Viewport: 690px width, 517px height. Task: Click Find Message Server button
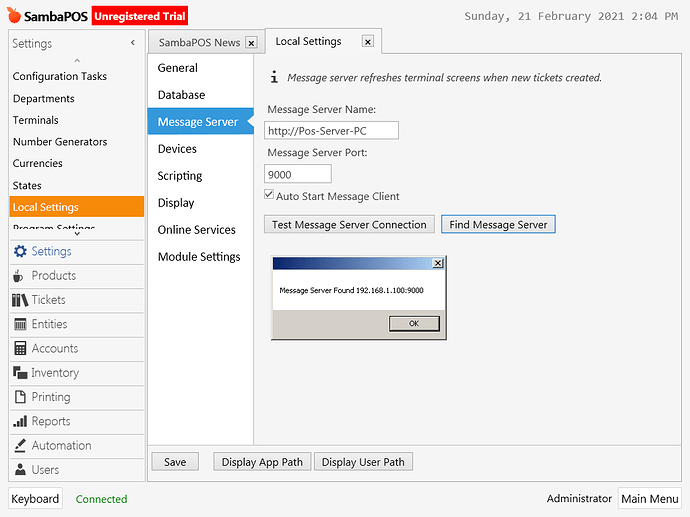498,224
